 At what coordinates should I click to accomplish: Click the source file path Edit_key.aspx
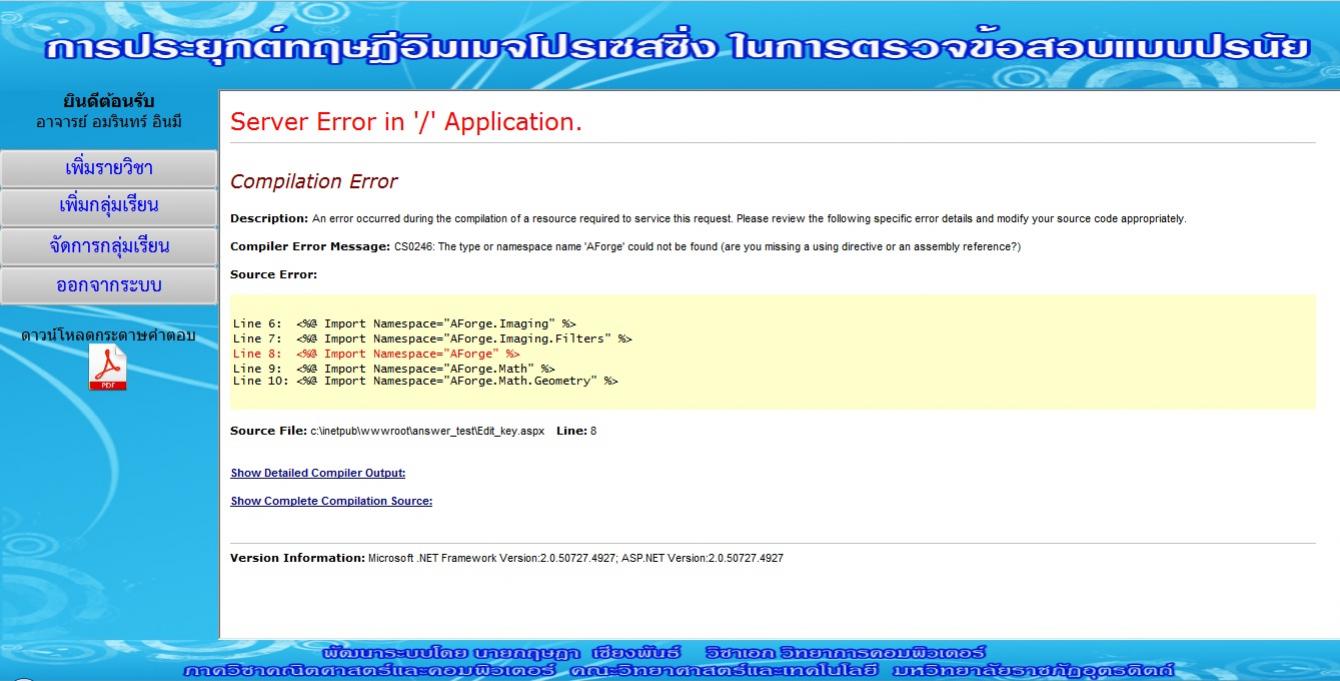click(427, 431)
